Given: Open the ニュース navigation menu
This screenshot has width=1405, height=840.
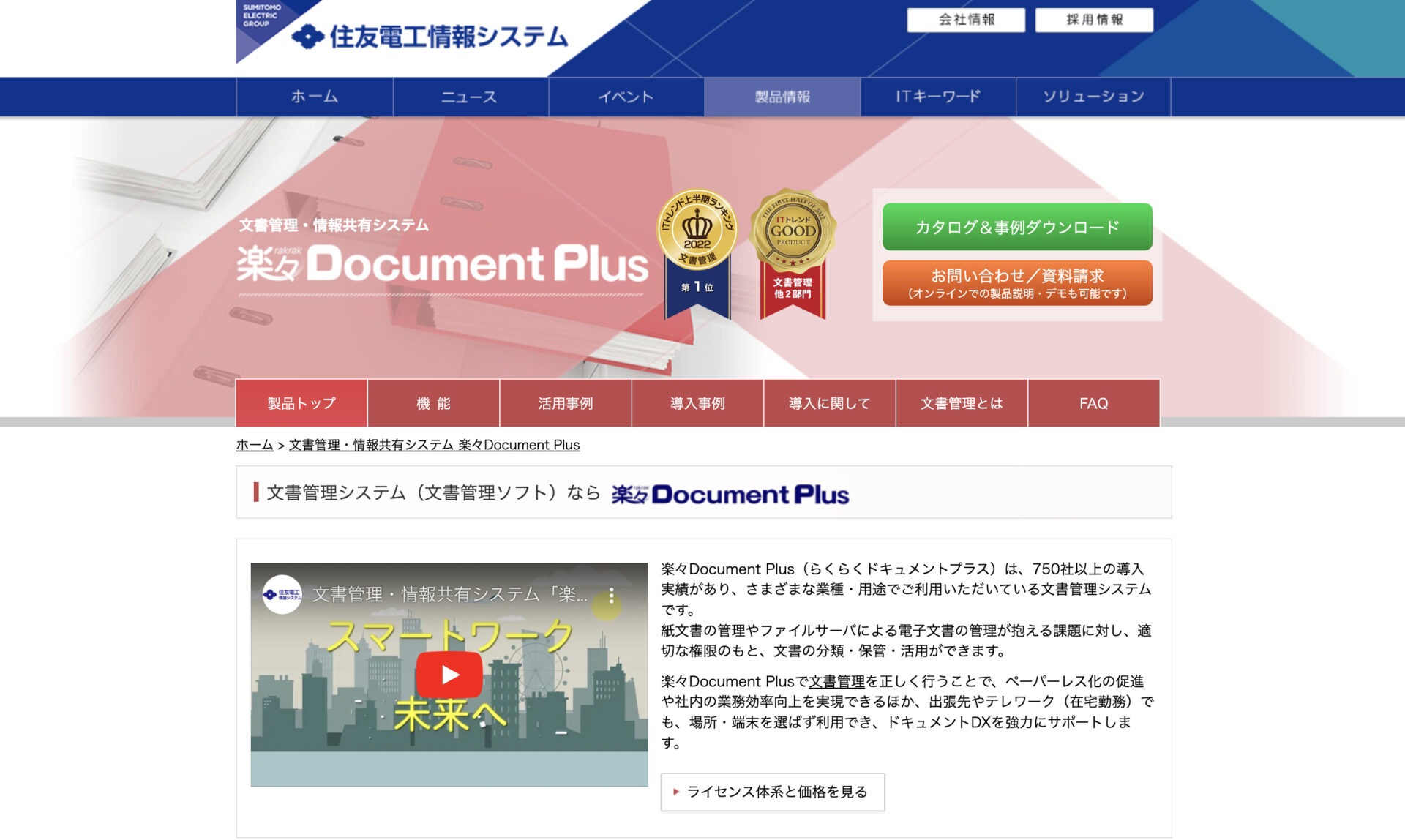Looking at the screenshot, I should click(x=469, y=96).
